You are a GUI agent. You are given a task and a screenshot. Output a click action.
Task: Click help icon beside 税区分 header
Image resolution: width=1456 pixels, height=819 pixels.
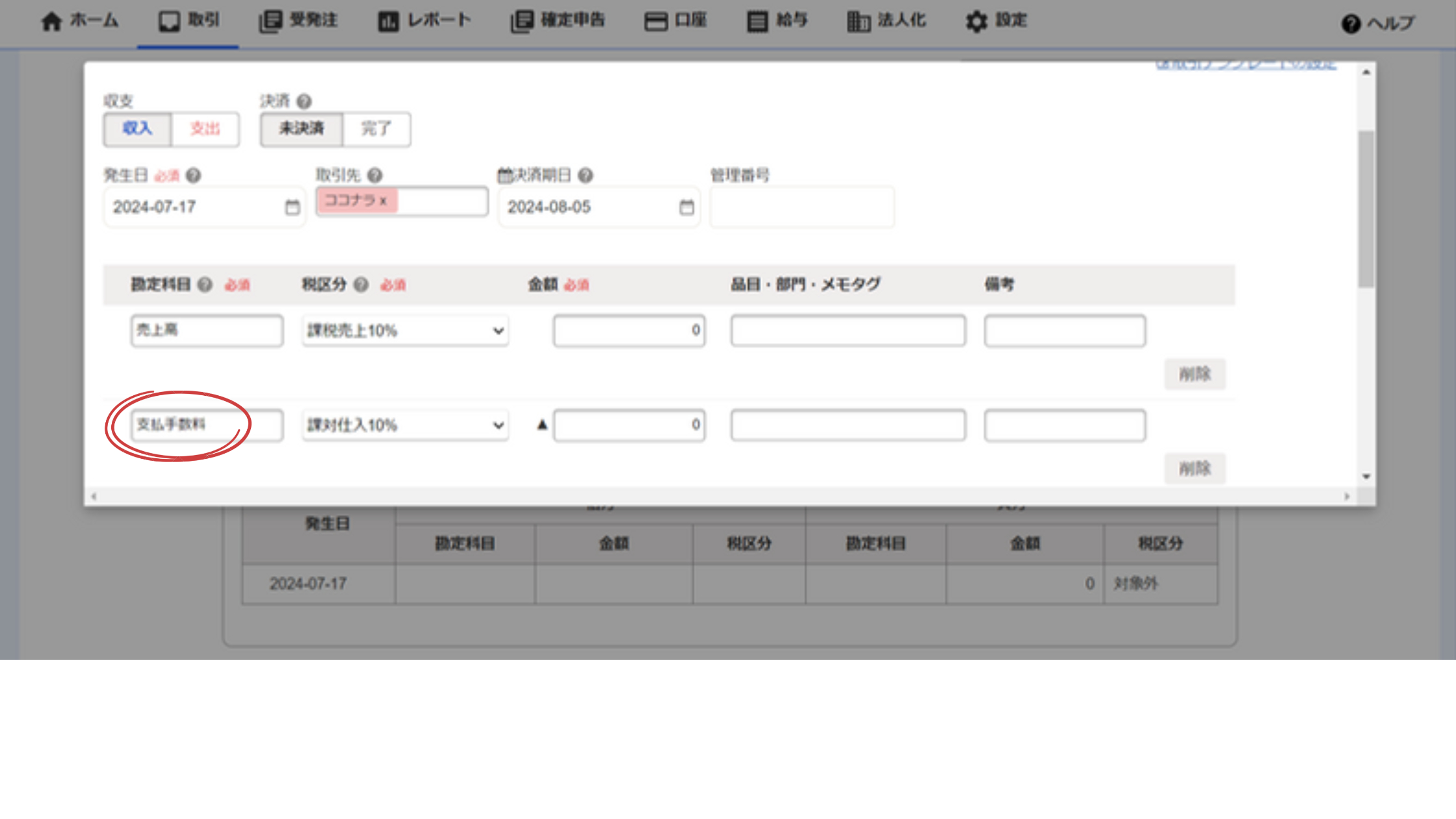coord(361,285)
